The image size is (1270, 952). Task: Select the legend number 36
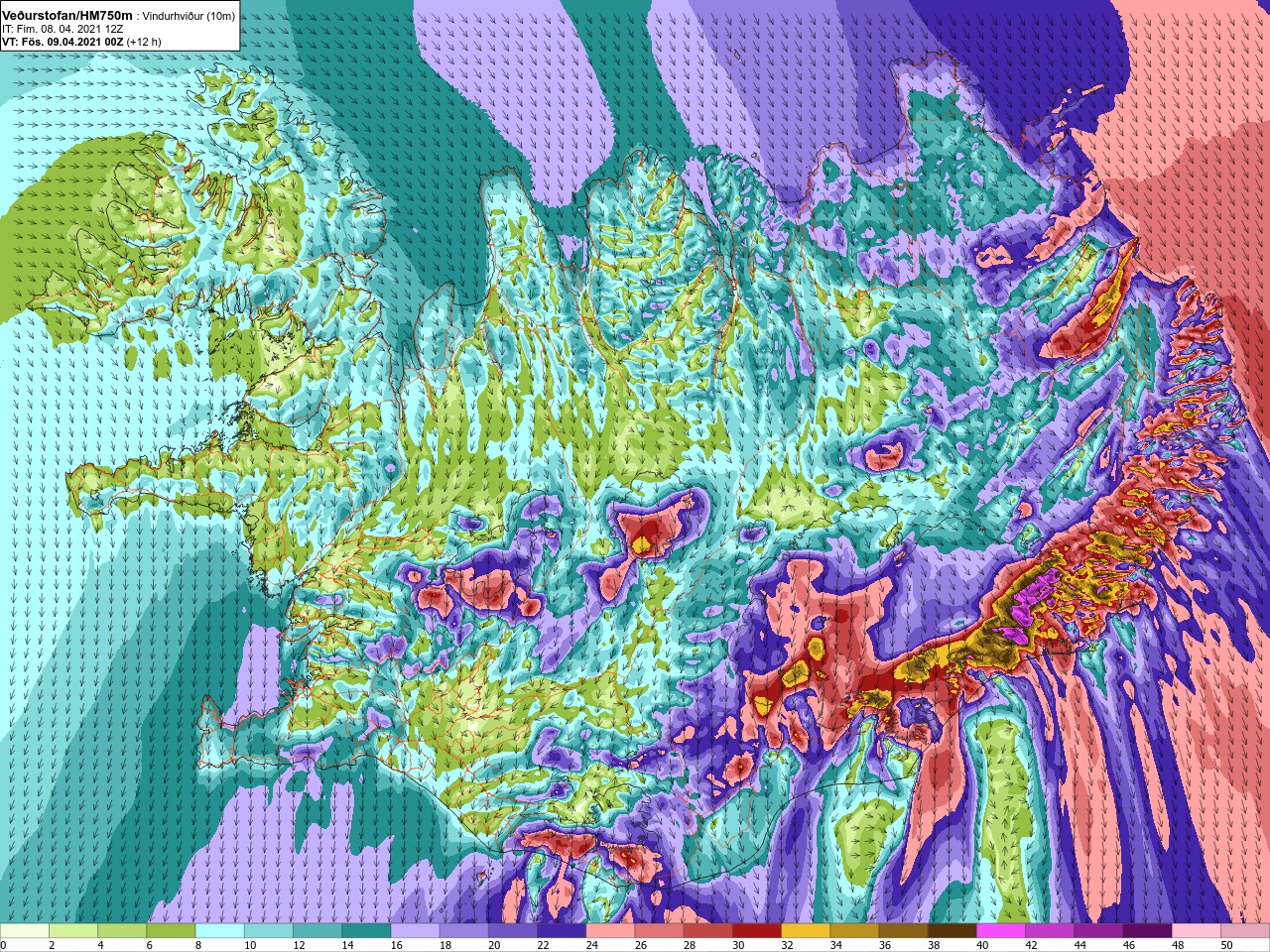click(885, 945)
